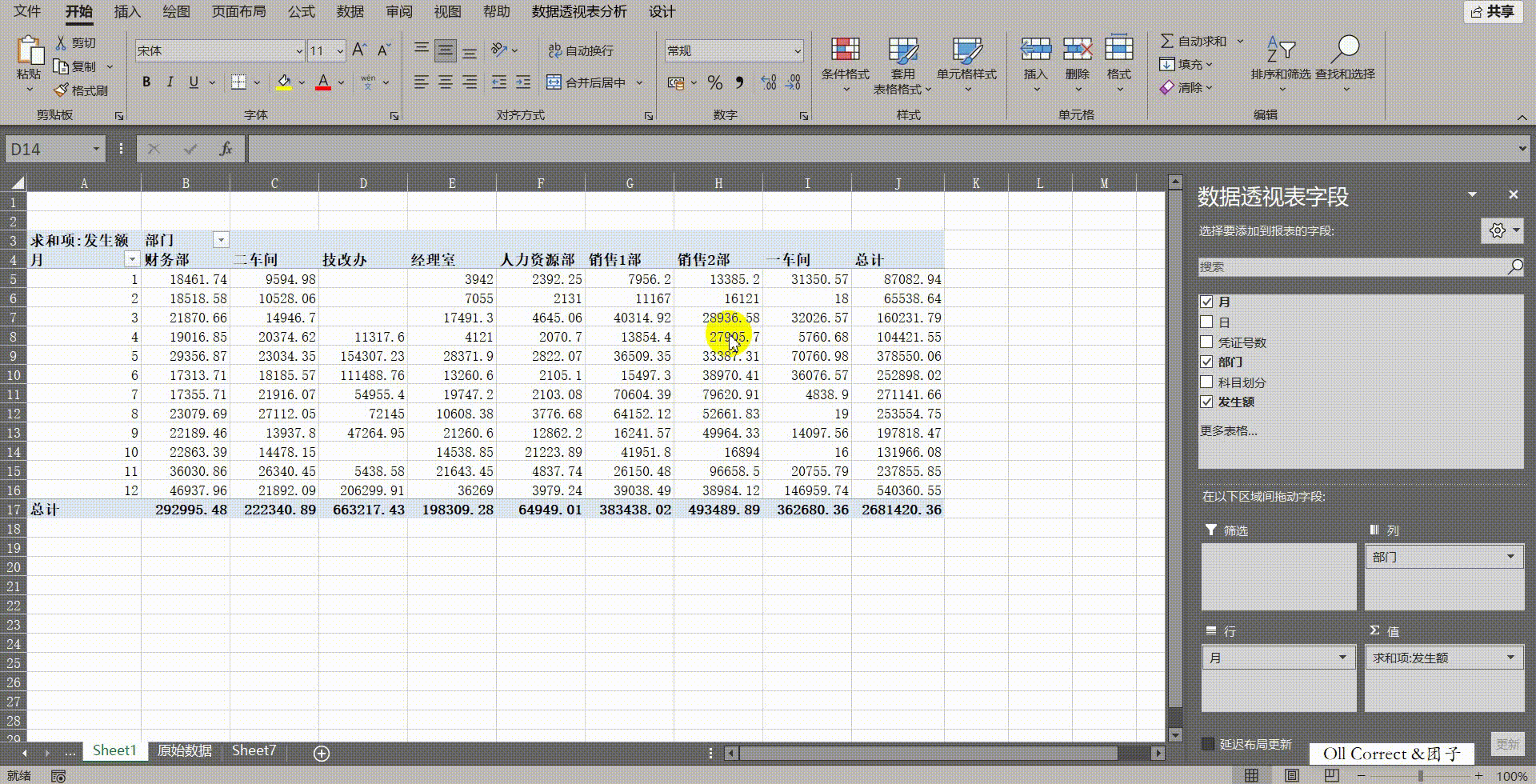This screenshot has width=1536, height=784.
Task: Click the comma style icon
Action: click(x=740, y=82)
